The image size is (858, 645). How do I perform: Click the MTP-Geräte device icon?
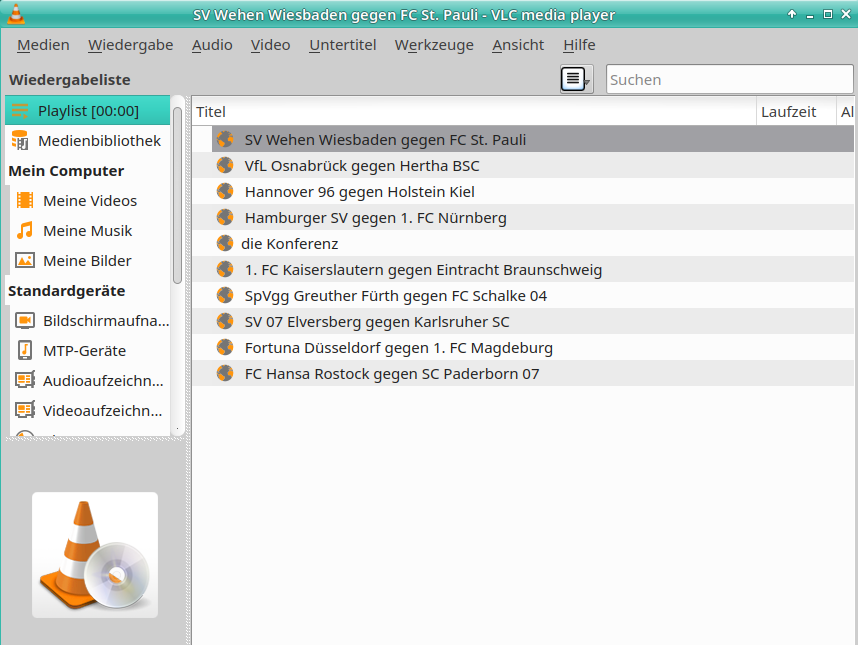25,350
